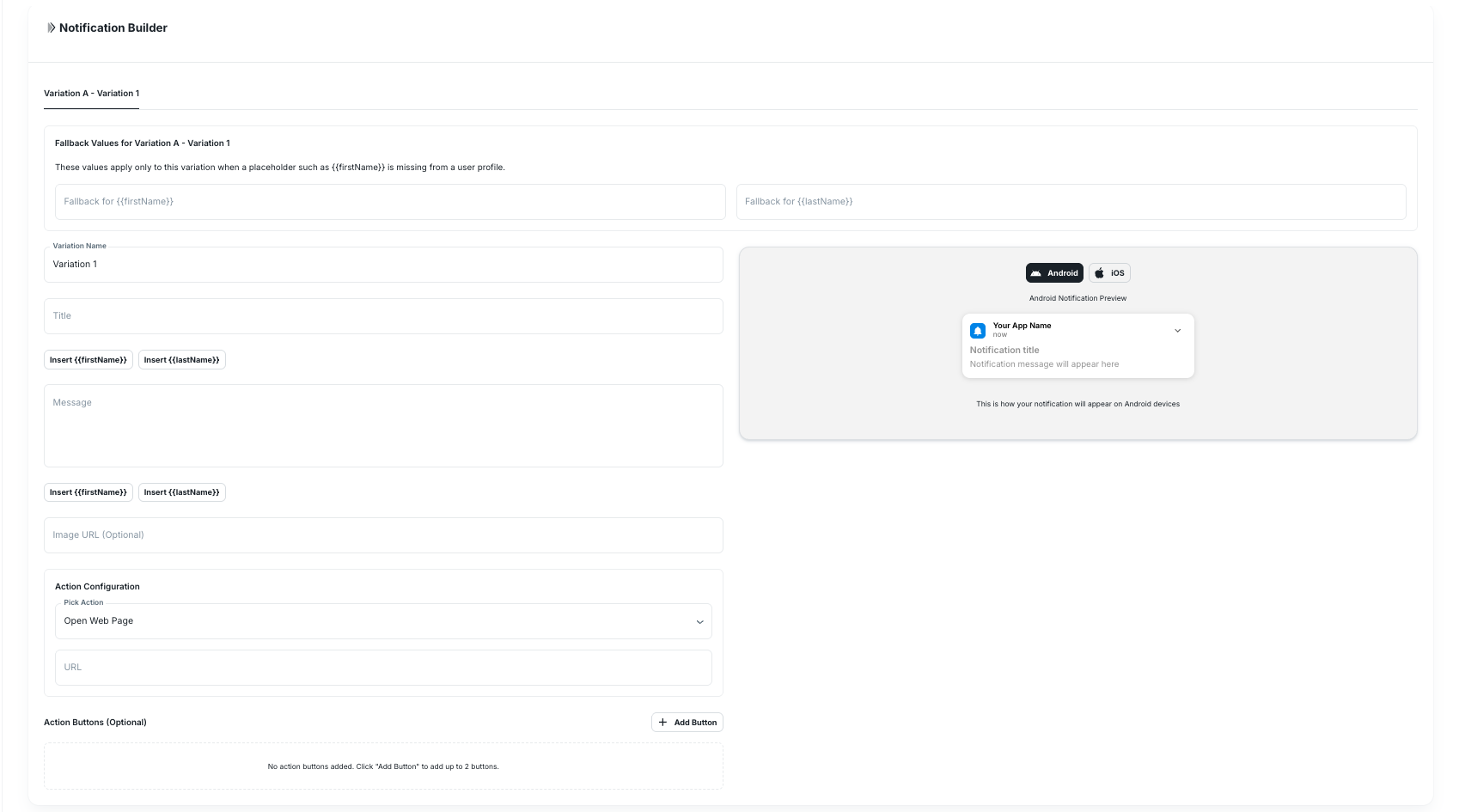The height and width of the screenshot is (812, 1459).
Task: Click the 'Fallback Values for Variation A' heading
Action: [143, 143]
